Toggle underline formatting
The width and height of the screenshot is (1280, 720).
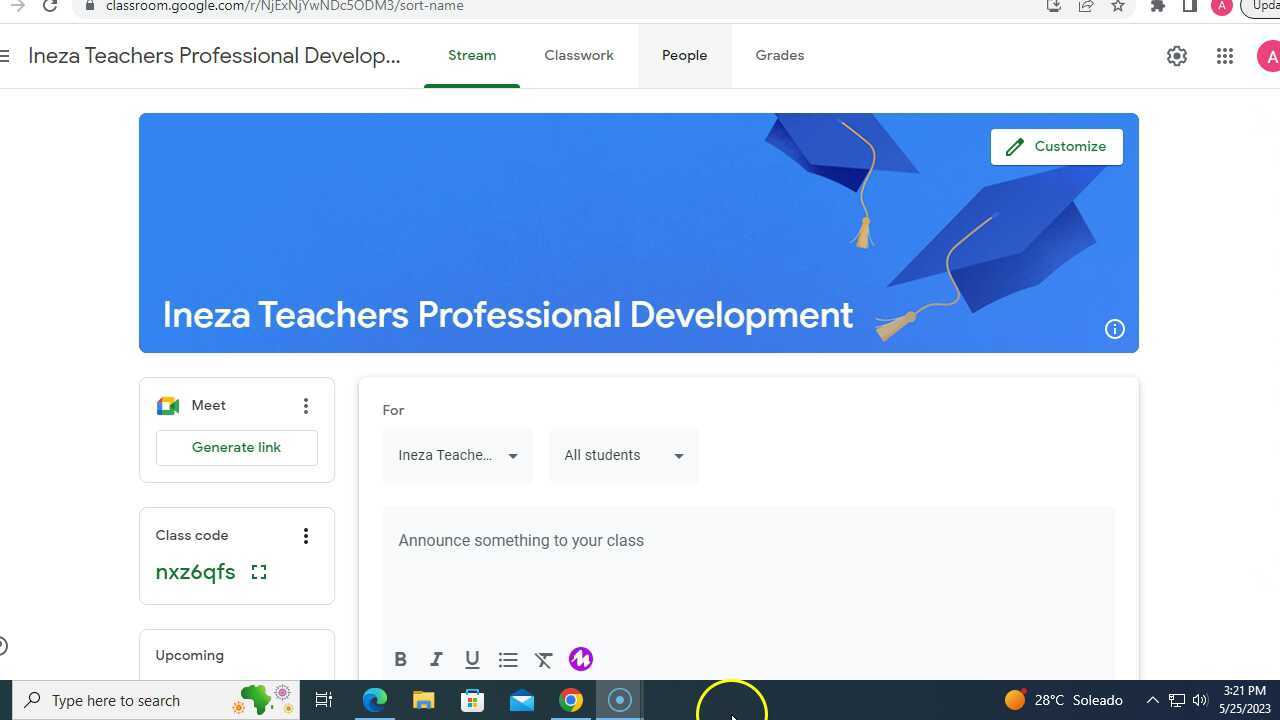click(x=472, y=659)
